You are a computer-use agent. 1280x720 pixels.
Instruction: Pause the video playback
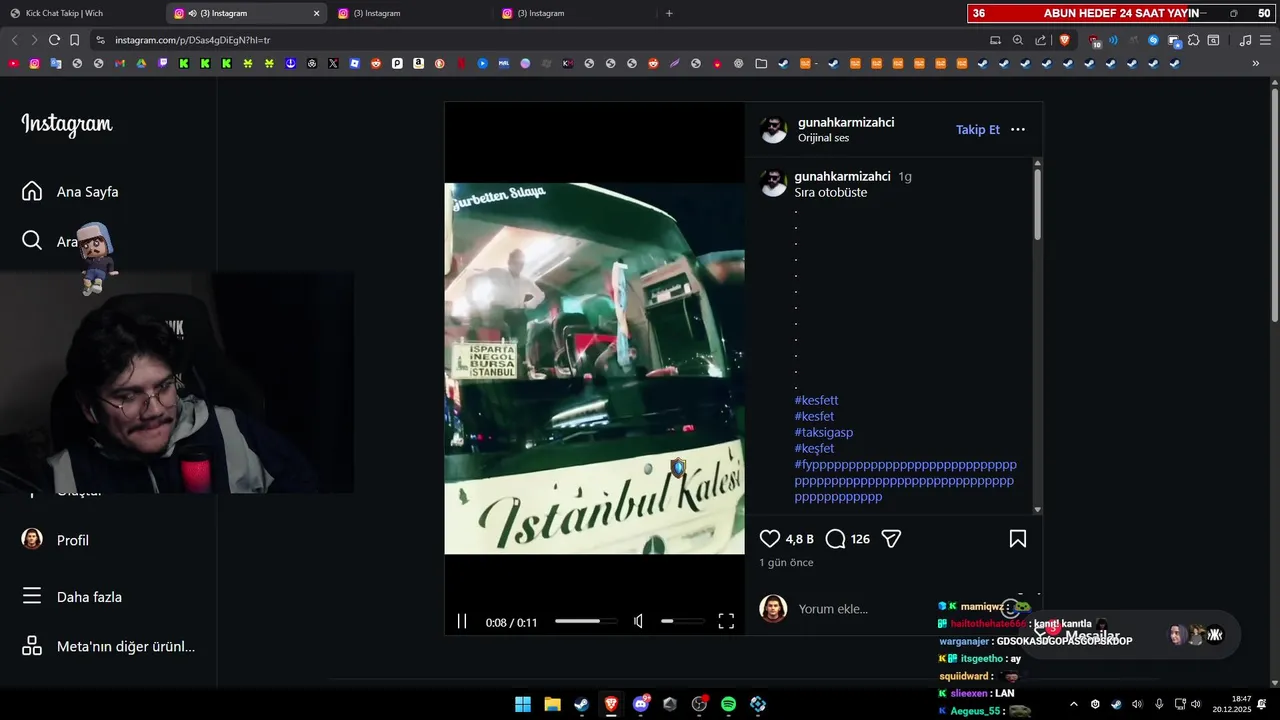462,622
